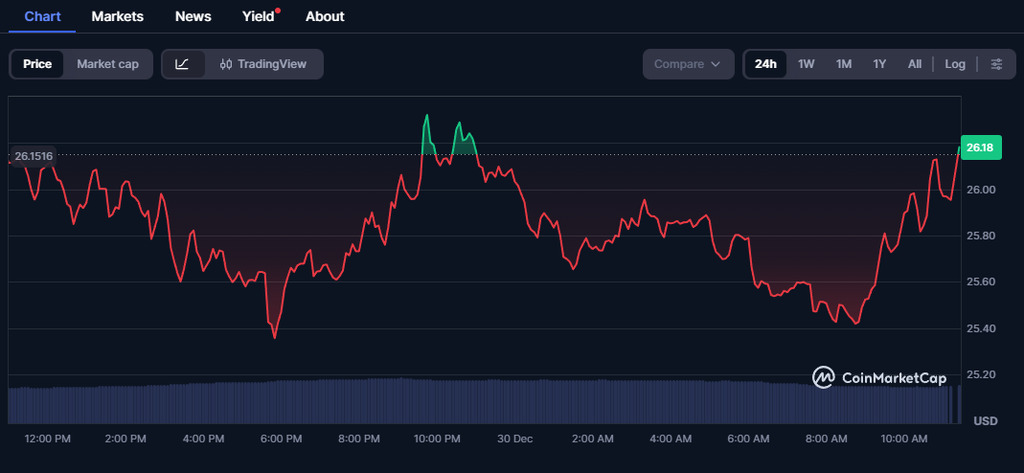Set time range to 1Y
This screenshot has width=1024, height=473.
[879, 64]
